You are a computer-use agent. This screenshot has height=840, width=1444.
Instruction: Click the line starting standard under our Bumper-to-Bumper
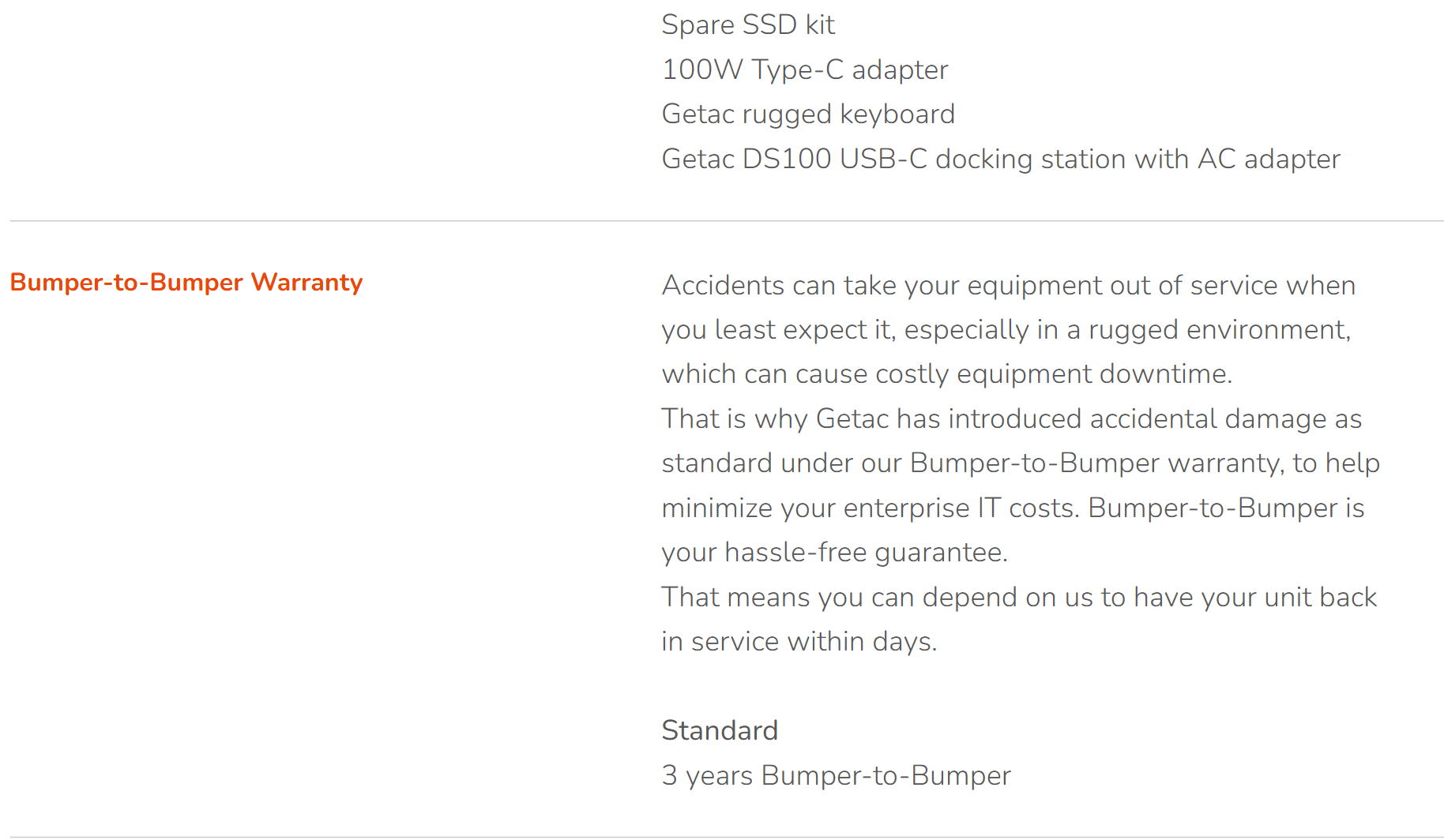tap(1021, 463)
